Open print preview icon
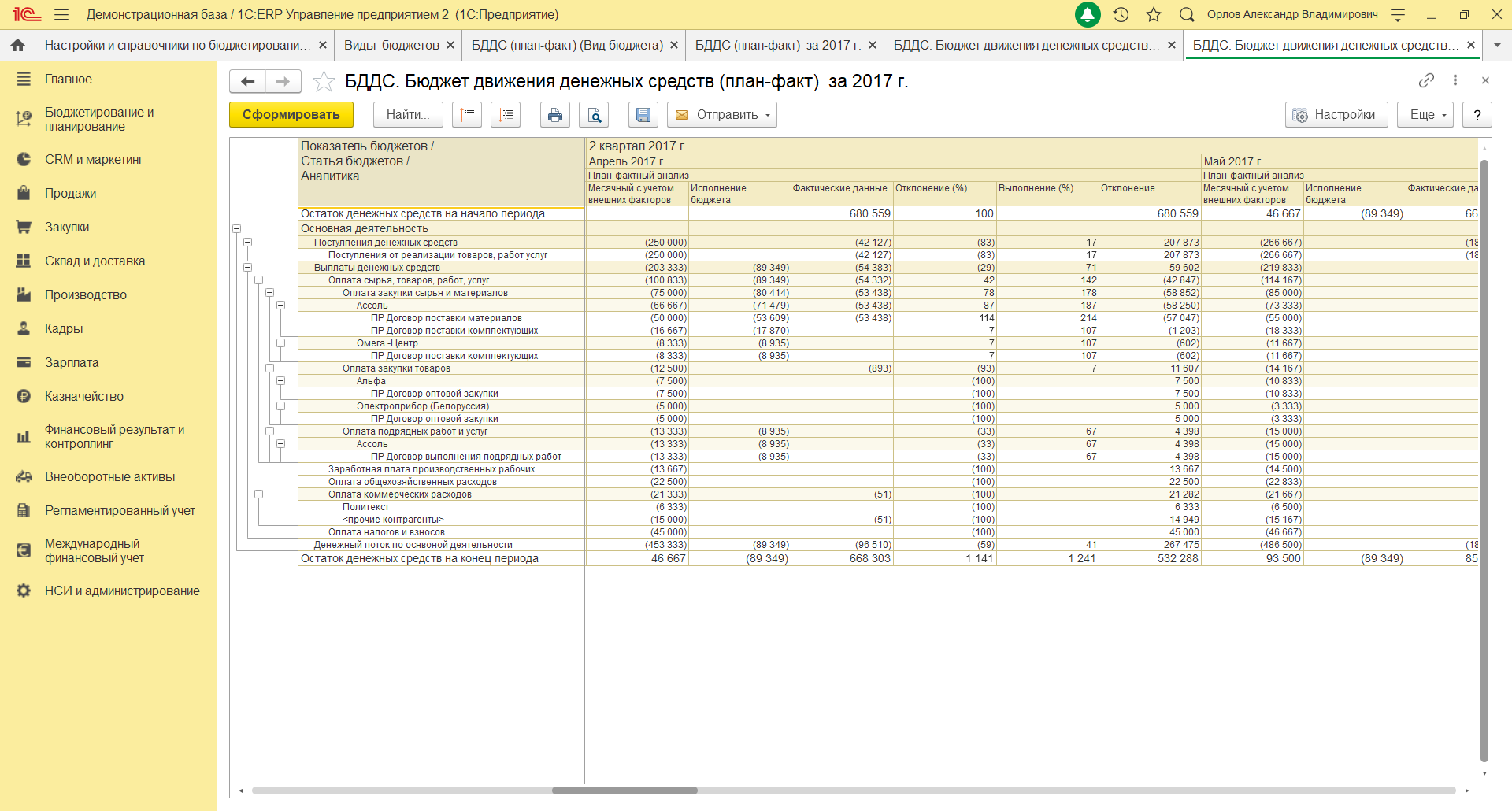Image resolution: width=1512 pixels, height=811 pixels. [594, 114]
